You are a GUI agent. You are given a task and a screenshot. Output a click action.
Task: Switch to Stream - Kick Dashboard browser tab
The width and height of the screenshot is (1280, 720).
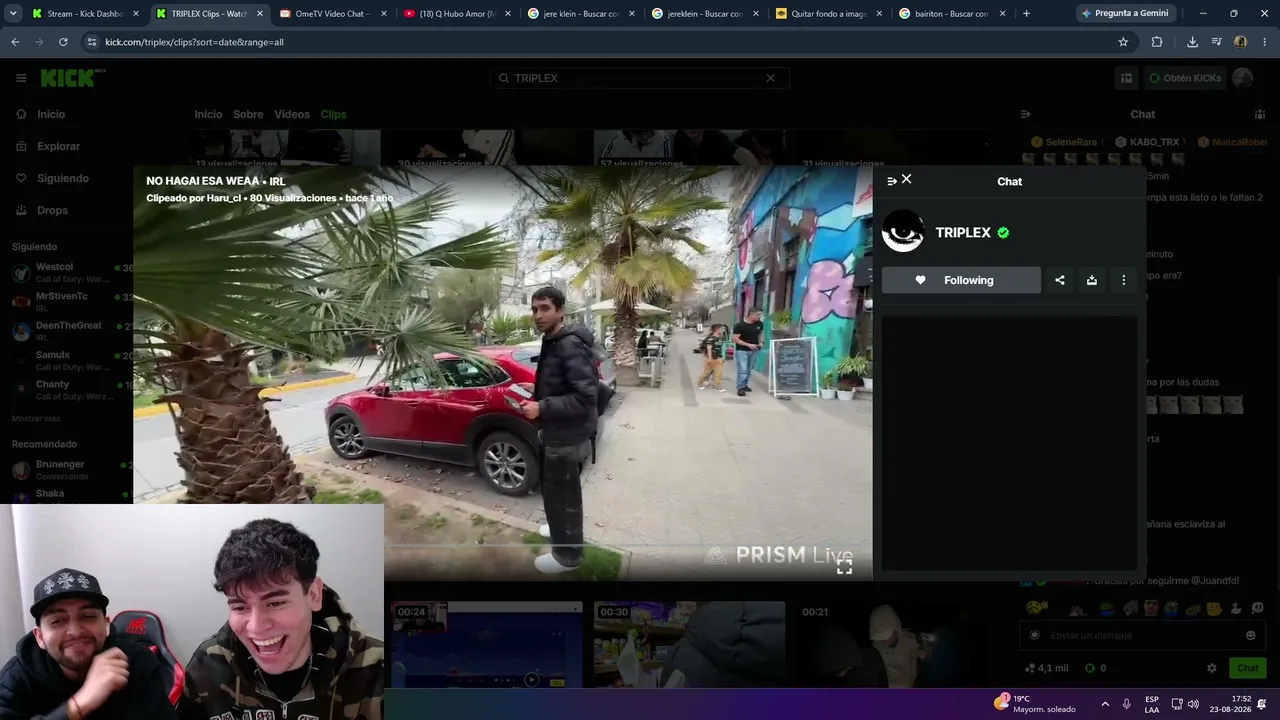84,14
